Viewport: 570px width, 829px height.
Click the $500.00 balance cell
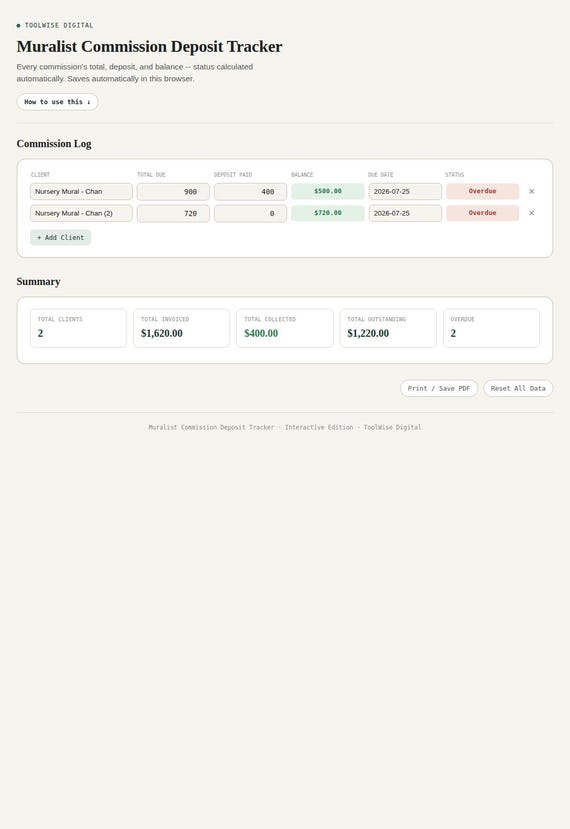point(328,191)
